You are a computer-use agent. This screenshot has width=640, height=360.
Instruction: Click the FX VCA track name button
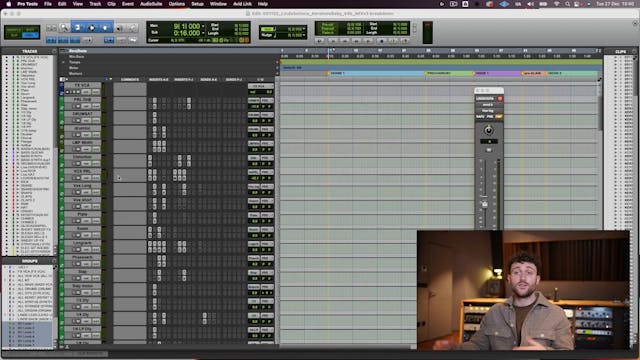[82, 85]
